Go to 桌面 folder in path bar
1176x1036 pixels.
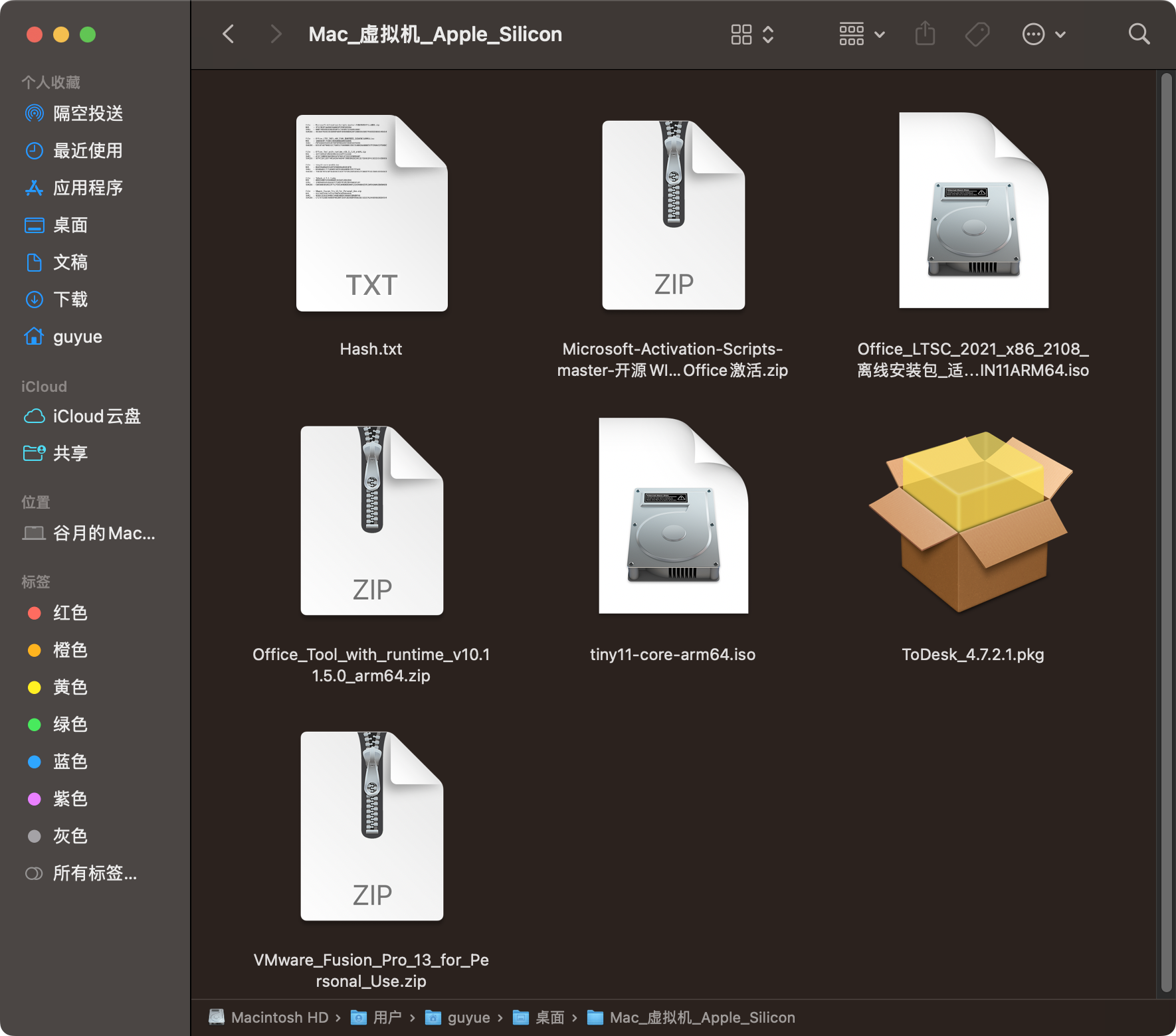point(539,1017)
